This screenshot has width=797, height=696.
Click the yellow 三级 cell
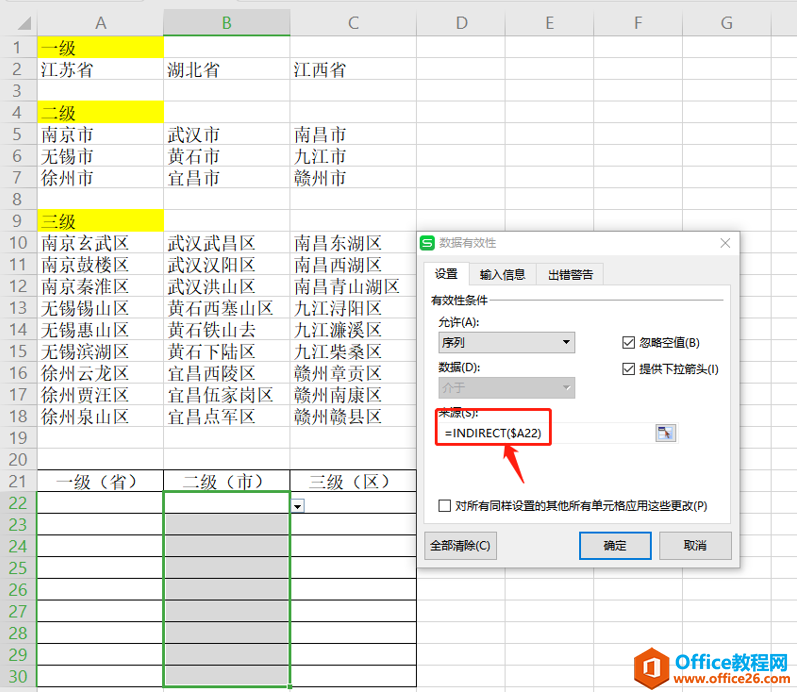coord(100,221)
